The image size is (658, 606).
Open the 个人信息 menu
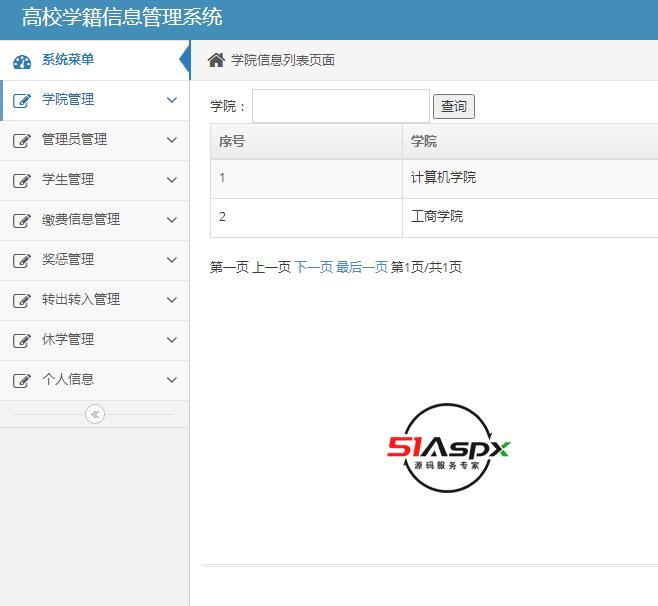click(x=95, y=380)
